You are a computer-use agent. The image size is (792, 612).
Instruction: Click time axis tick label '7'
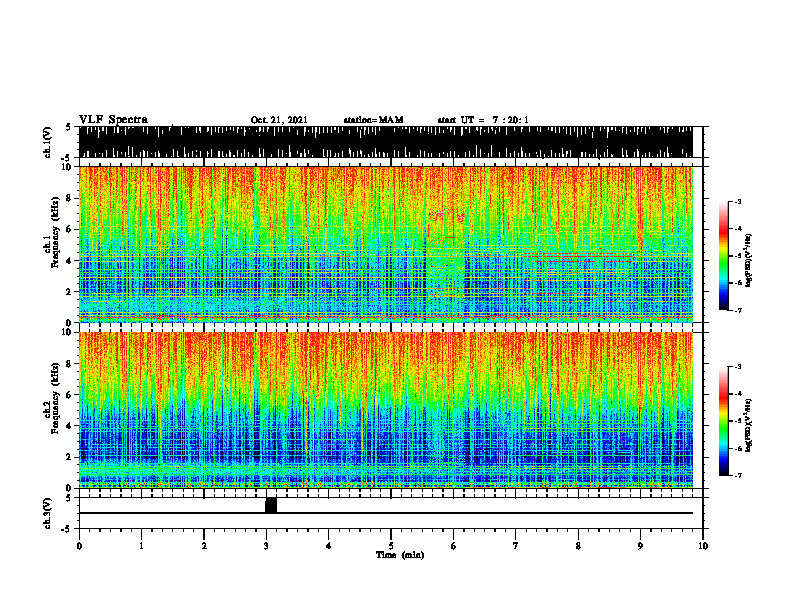coord(516,546)
